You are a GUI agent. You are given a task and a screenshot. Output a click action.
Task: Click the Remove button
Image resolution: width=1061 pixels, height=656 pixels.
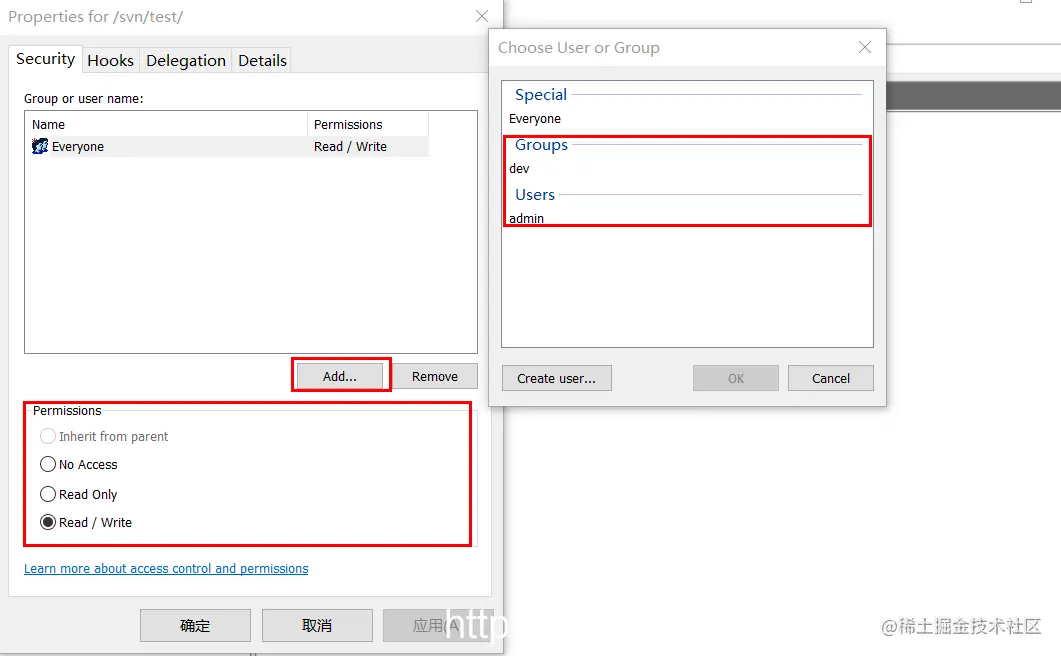[x=434, y=376]
